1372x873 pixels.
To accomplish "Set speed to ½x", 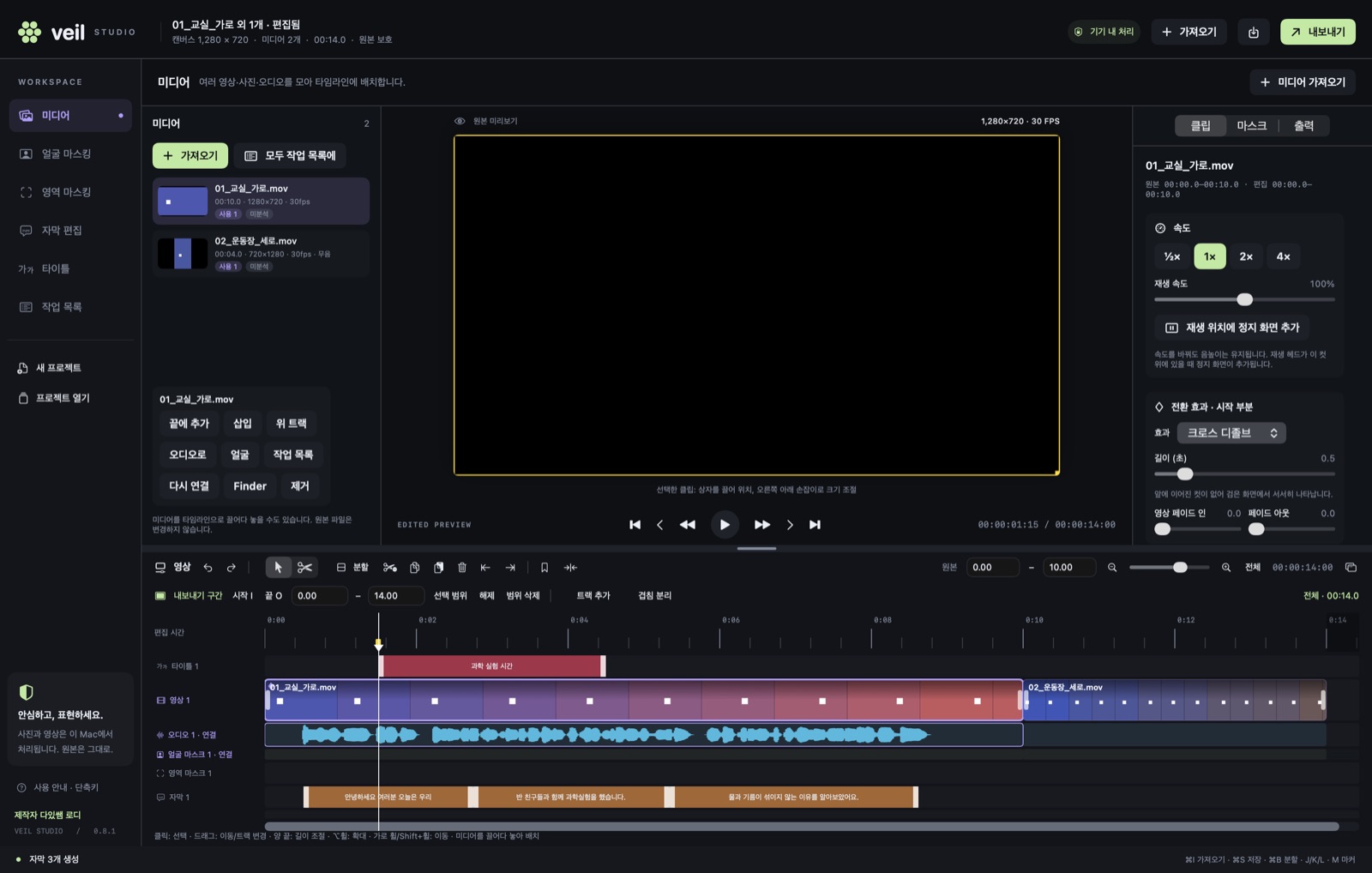I will pyautogui.click(x=1172, y=256).
